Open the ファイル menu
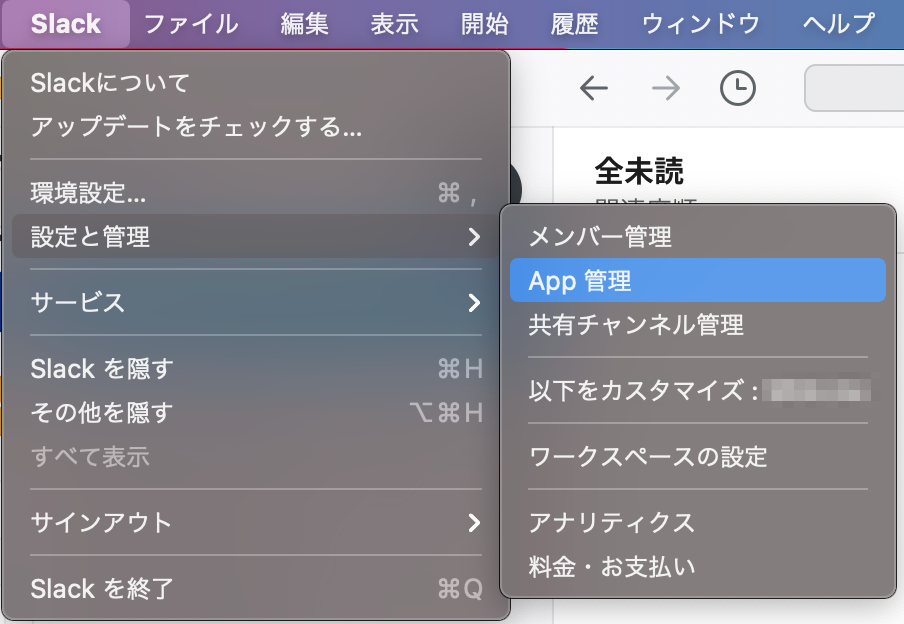 point(191,24)
